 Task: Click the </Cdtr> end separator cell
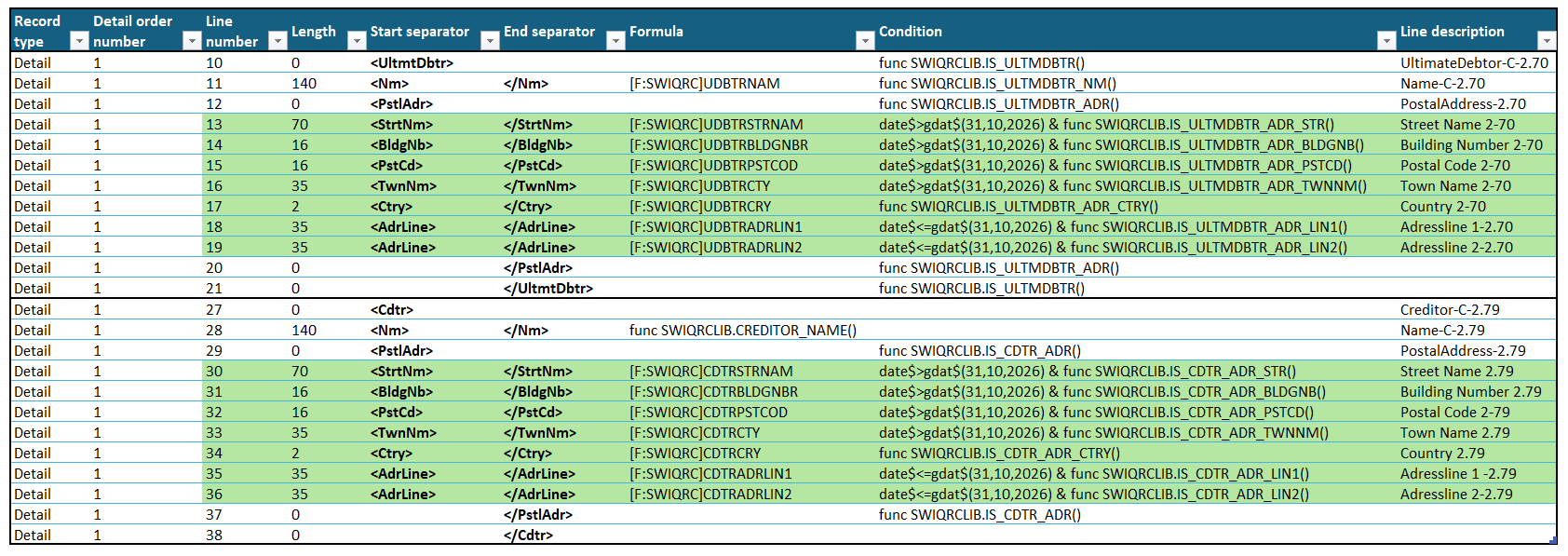click(x=528, y=536)
